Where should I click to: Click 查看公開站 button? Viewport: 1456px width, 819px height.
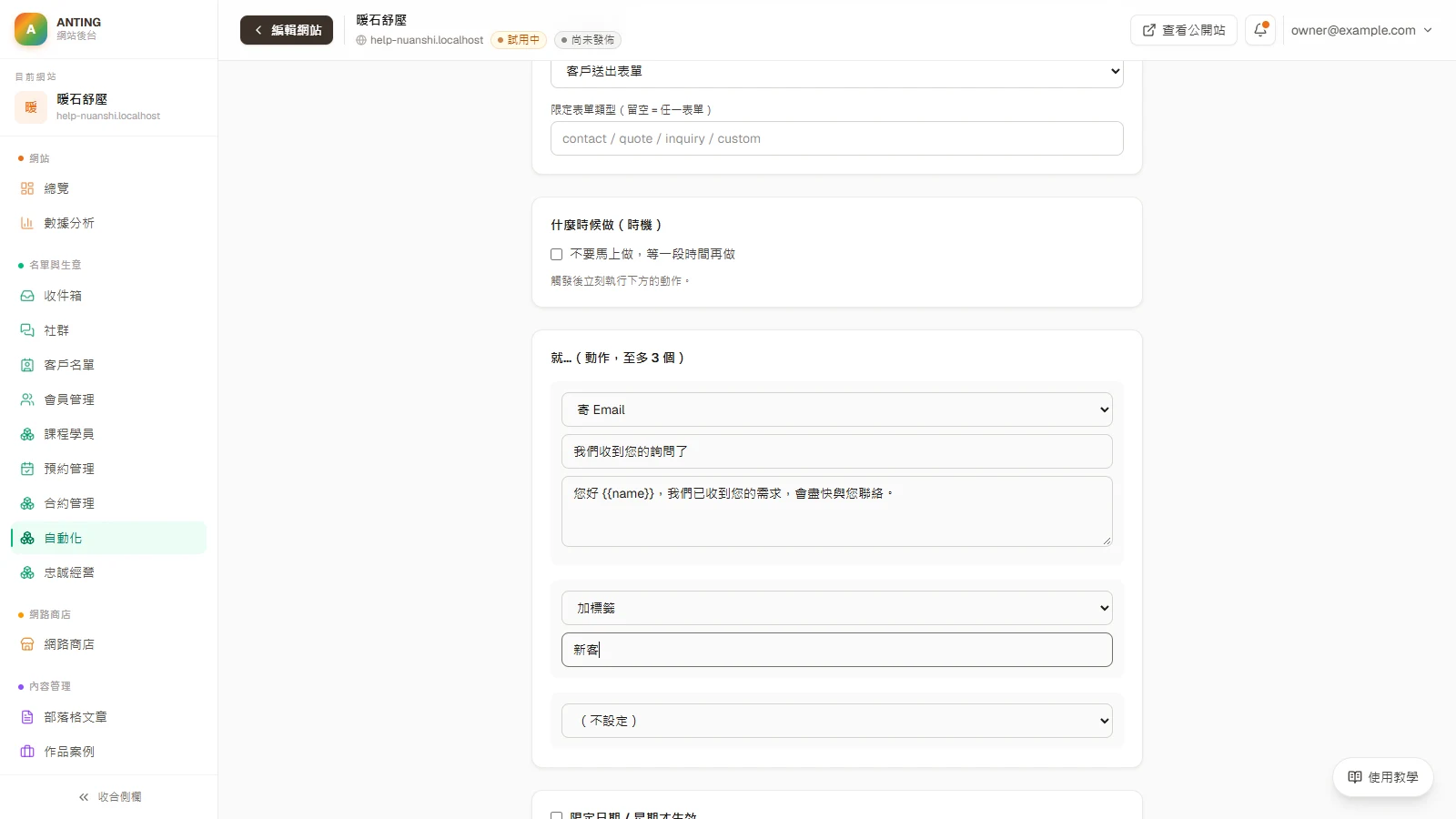coord(1184,30)
